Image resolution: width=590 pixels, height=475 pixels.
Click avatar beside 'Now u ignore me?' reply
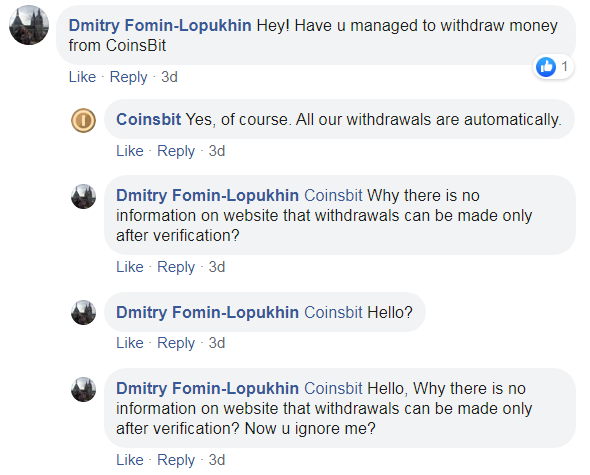[84, 389]
